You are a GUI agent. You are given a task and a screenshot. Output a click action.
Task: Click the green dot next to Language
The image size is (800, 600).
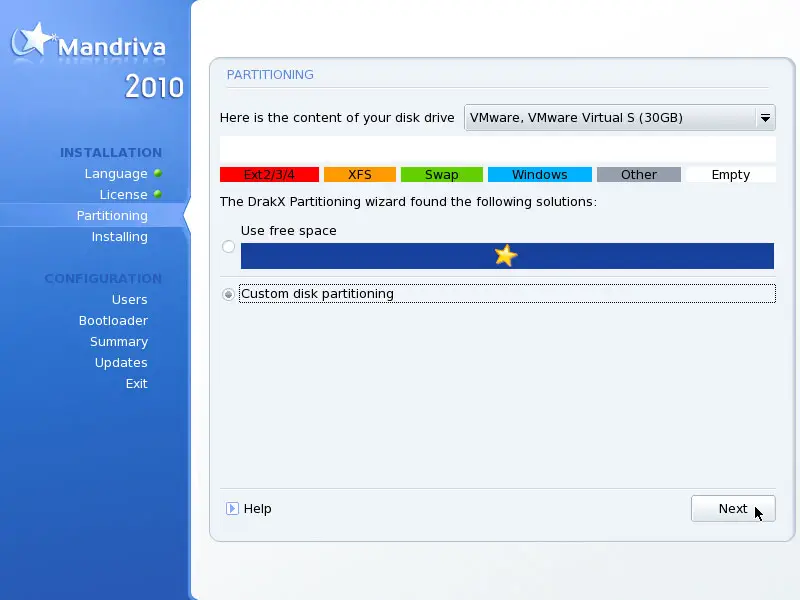tap(158, 173)
